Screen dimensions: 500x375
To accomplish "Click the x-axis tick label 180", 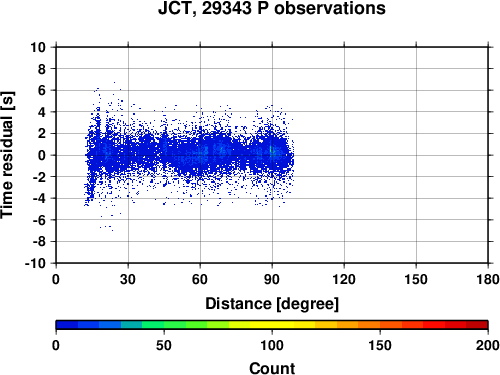I will 488,279.
